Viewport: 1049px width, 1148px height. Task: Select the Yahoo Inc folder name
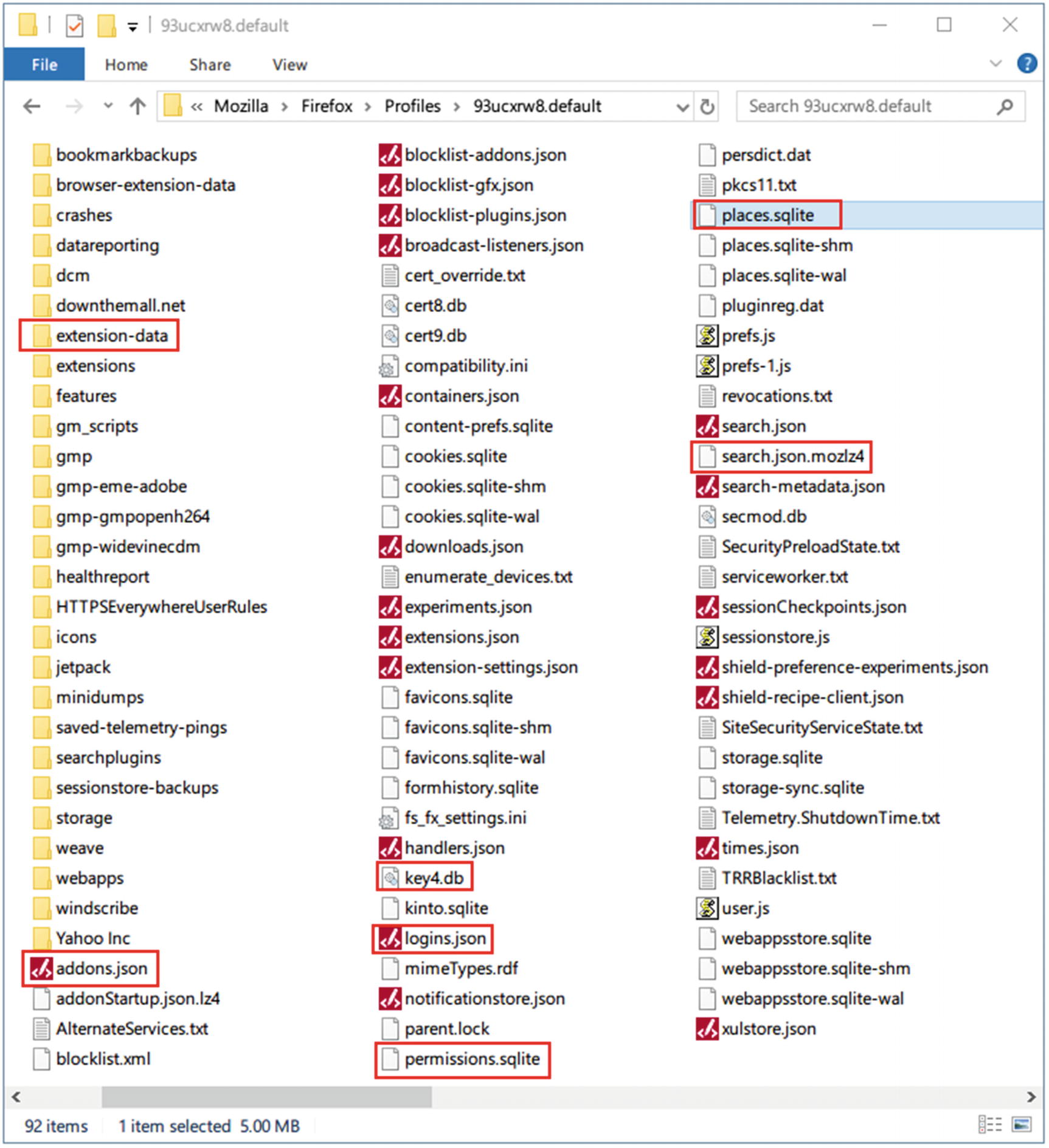(x=92, y=938)
